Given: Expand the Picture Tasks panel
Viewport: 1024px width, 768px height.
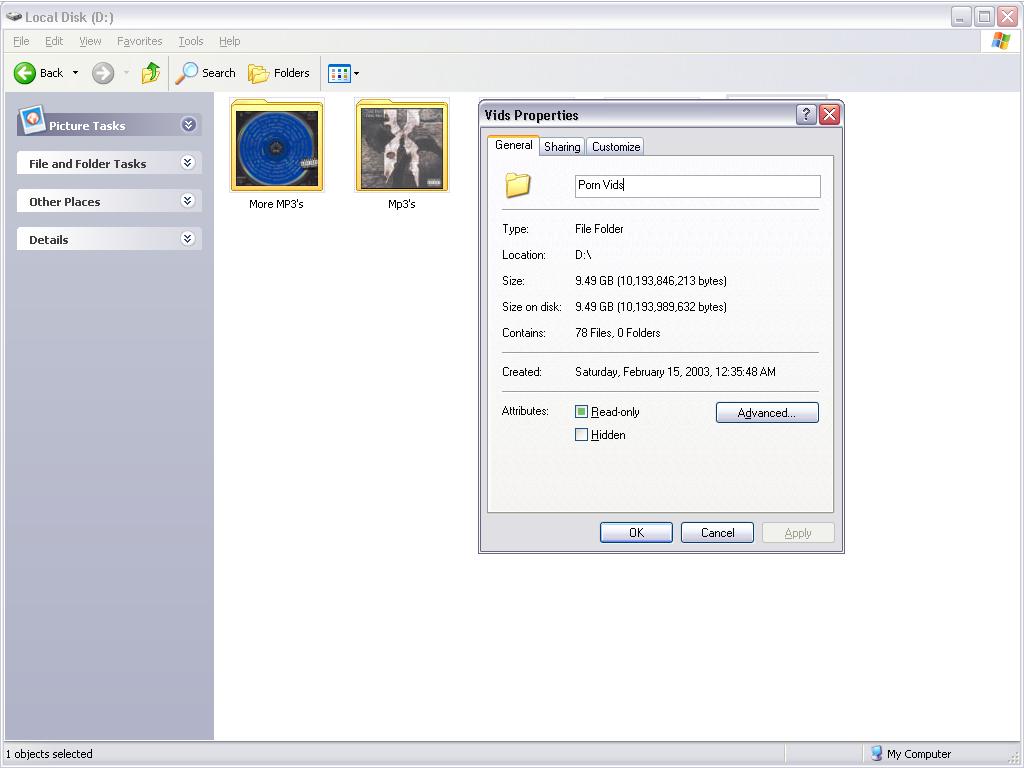Looking at the screenshot, I should point(188,125).
